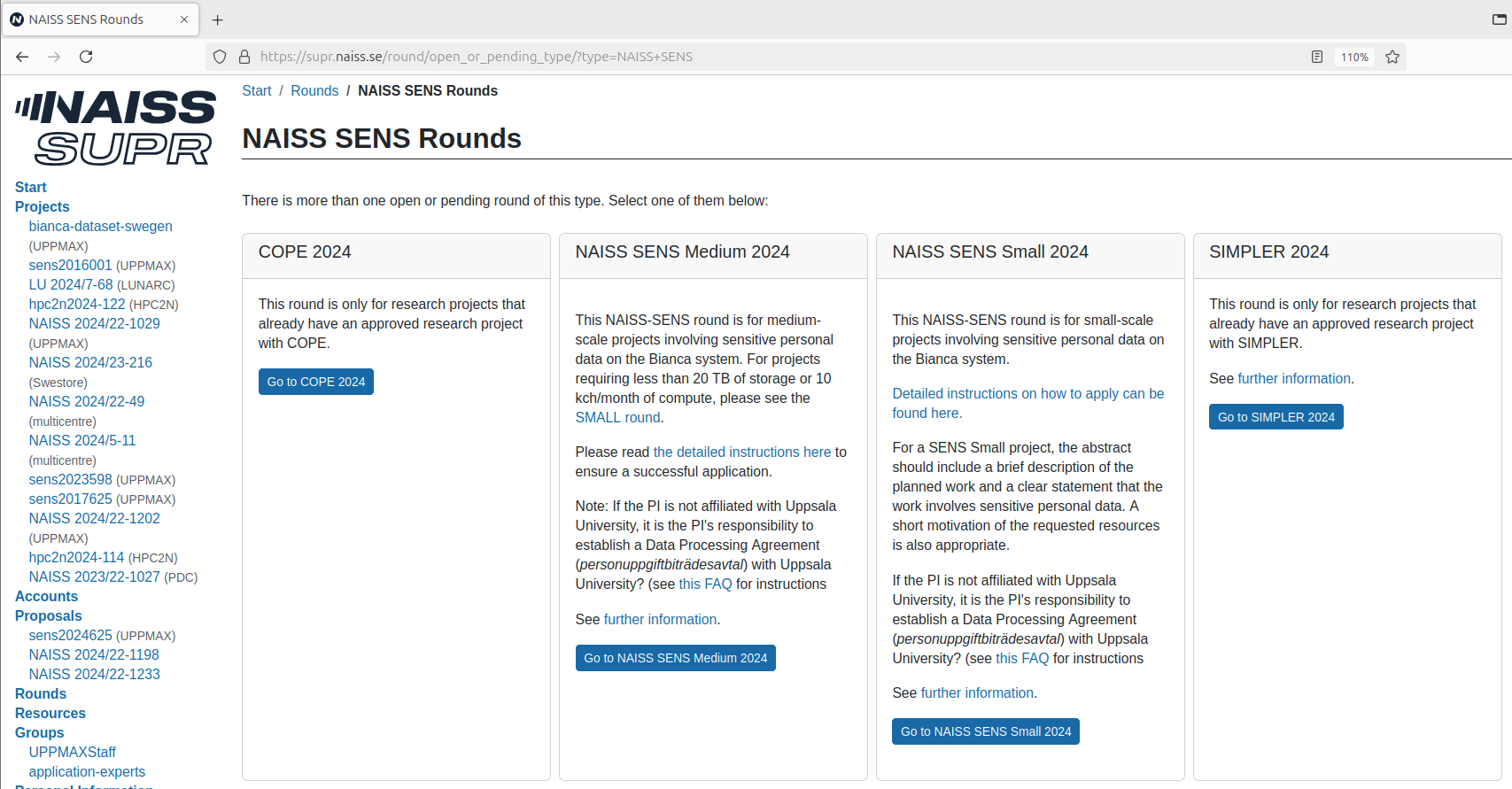
Task: Open 'the detailed instructions here' link
Action: point(742,452)
